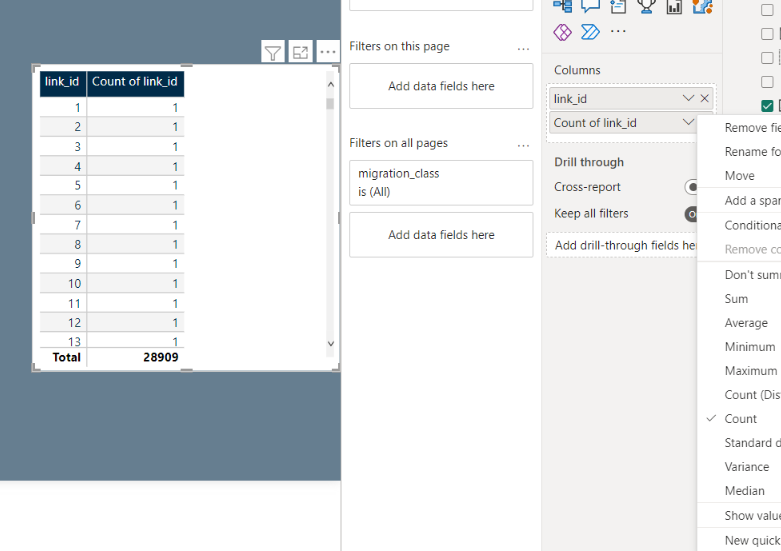Open the migration_class filter card

[x=441, y=183]
